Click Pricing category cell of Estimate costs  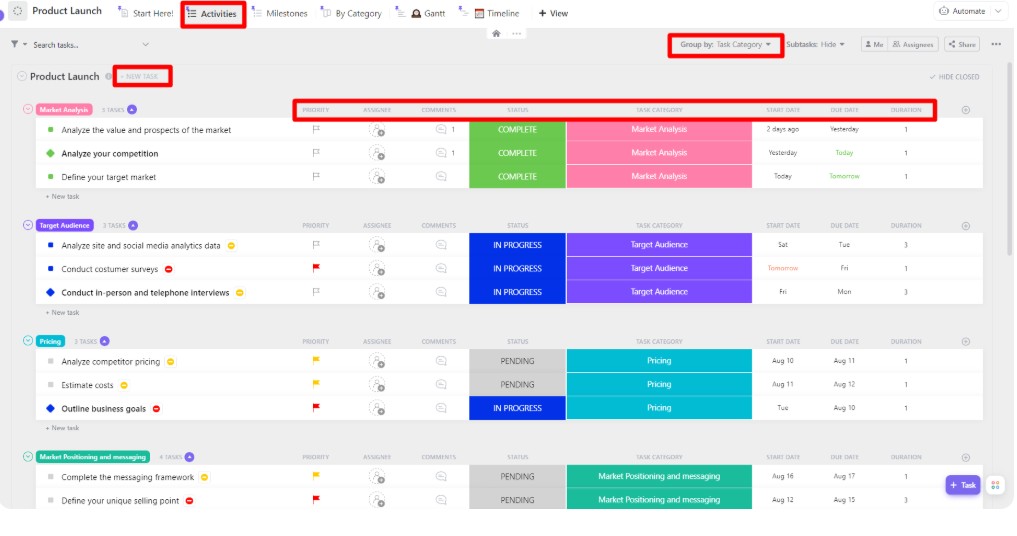659,384
